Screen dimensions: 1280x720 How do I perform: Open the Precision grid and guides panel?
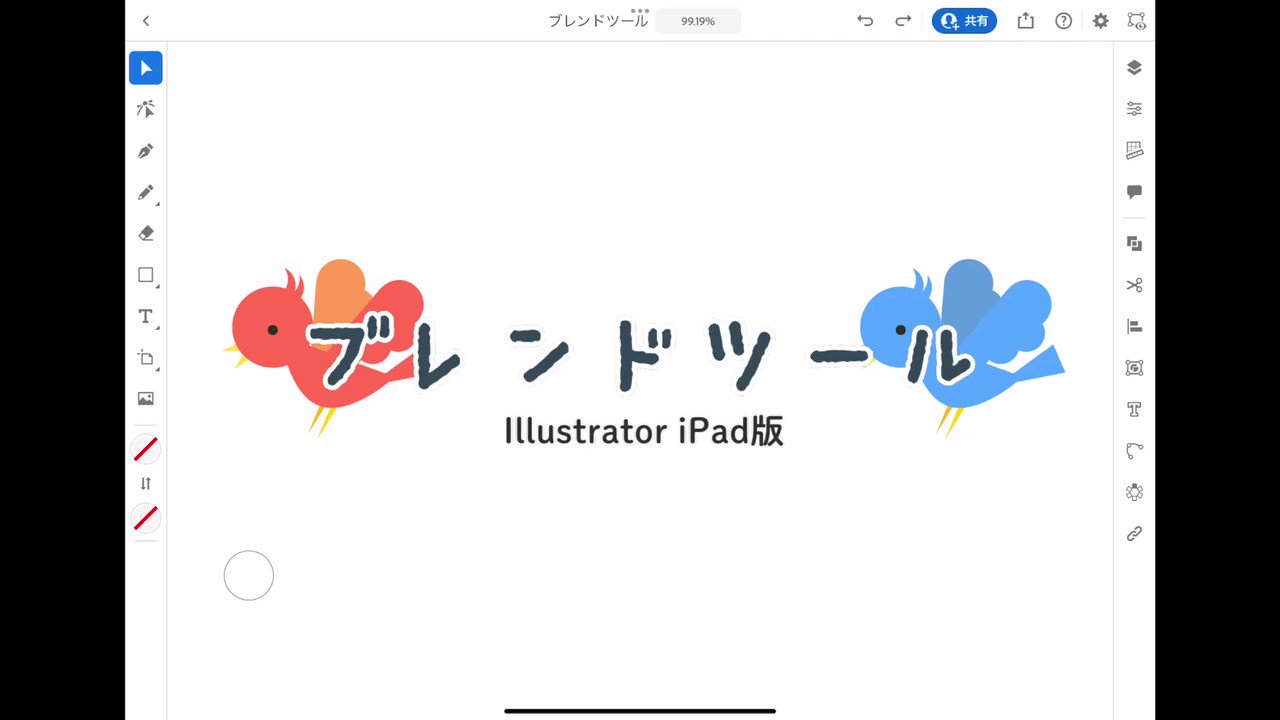pos(1134,150)
